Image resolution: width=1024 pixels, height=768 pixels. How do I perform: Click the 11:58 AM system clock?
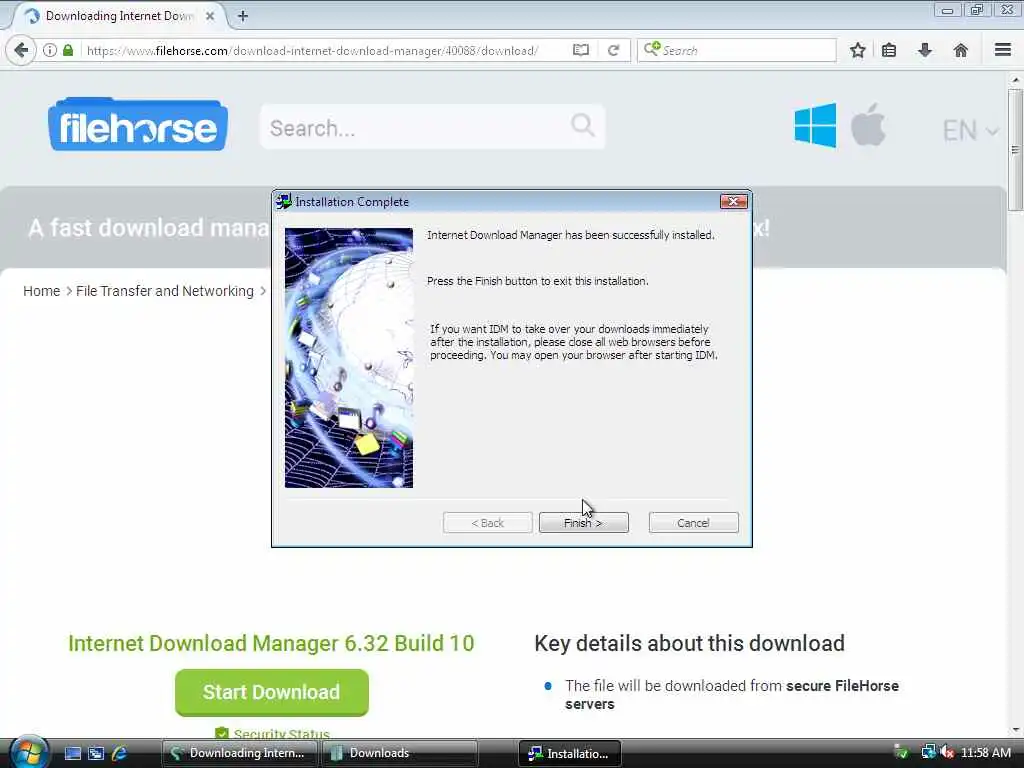(x=985, y=752)
